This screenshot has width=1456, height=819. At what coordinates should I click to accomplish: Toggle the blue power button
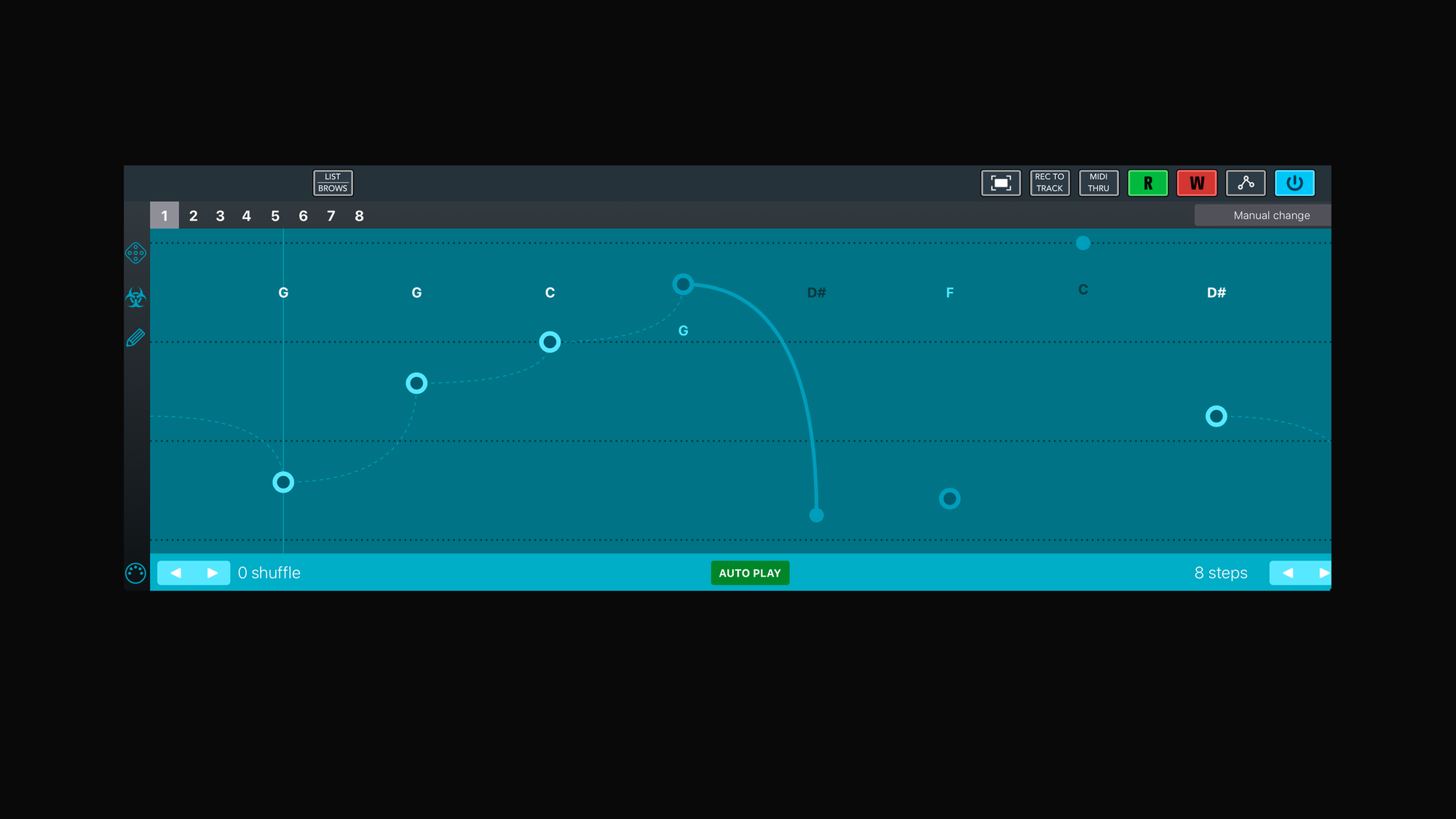pyautogui.click(x=1294, y=183)
